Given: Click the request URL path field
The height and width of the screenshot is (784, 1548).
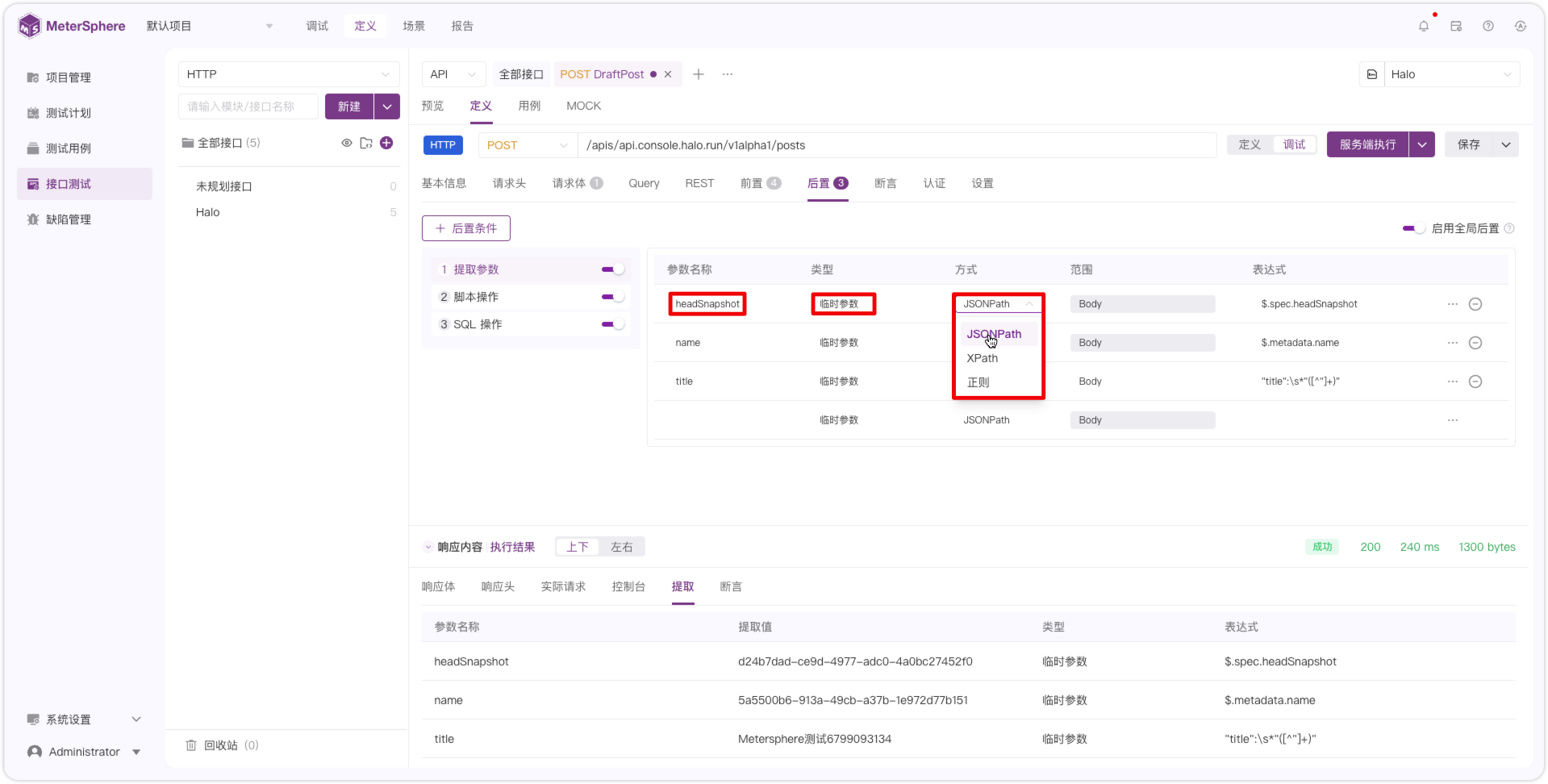Looking at the screenshot, I should (897, 145).
